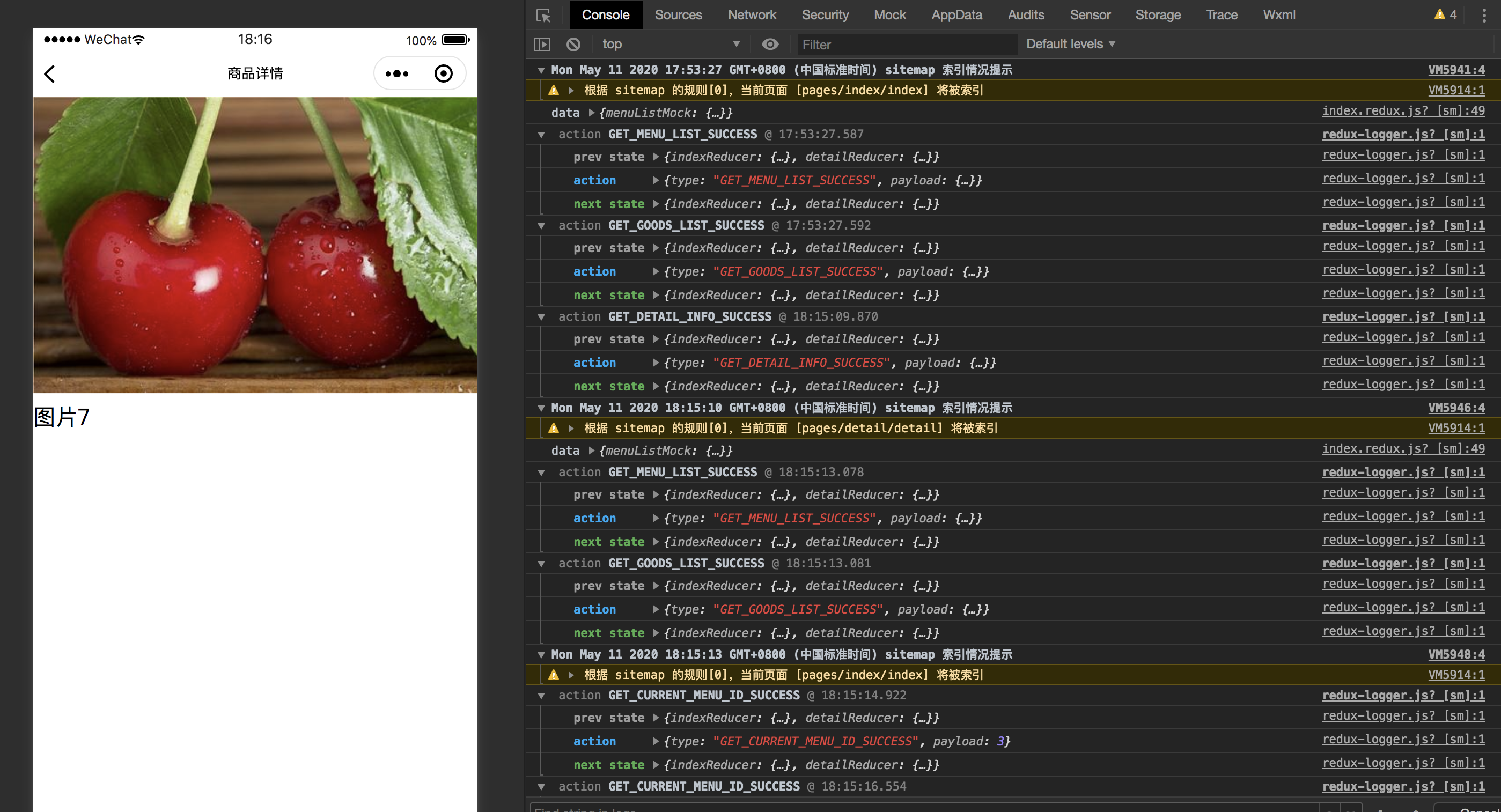Switch to the Network tab
Screen dimensions: 1501x812
(x=752, y=15)
